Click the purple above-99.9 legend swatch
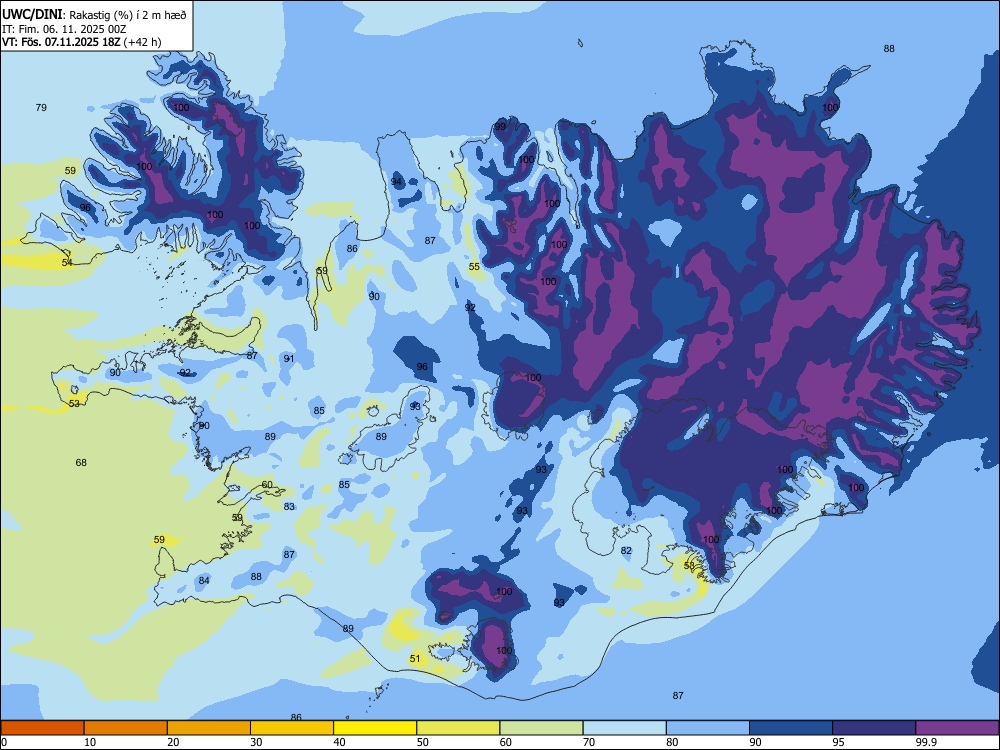 tap(957, 728)
